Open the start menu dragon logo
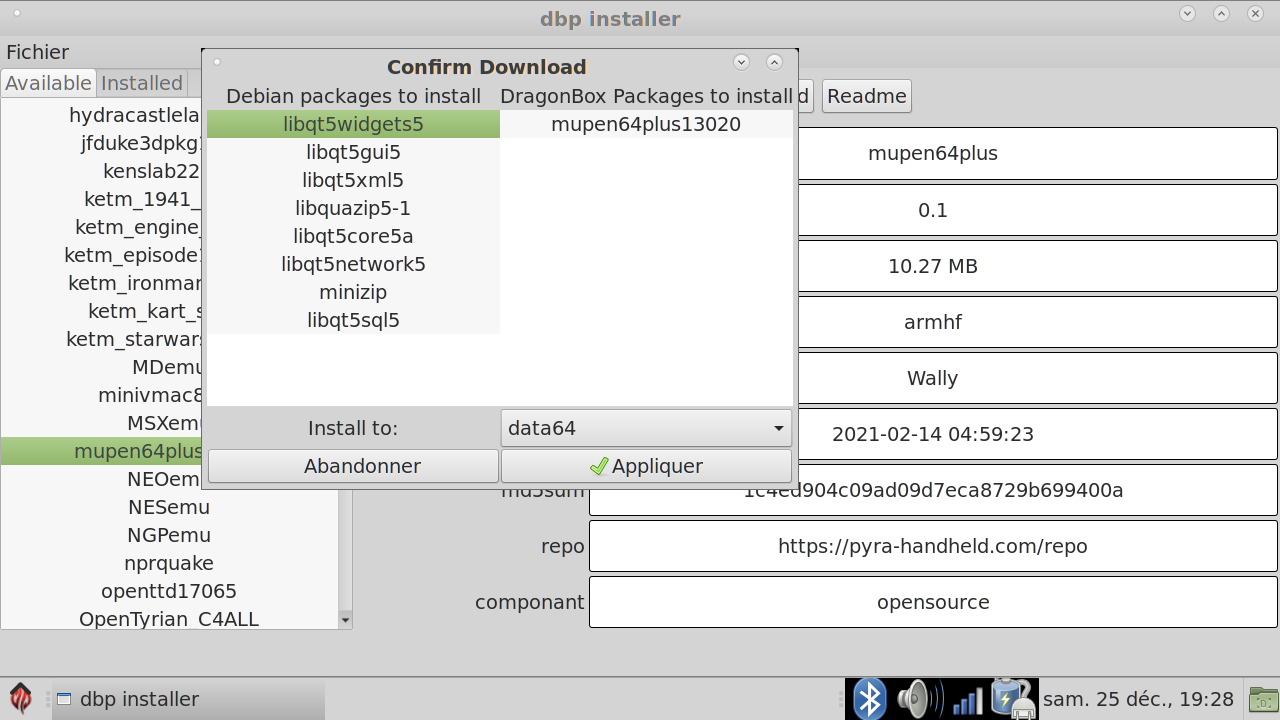 coord(21,698)
